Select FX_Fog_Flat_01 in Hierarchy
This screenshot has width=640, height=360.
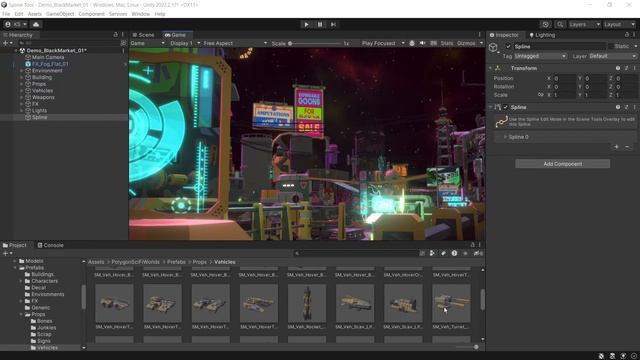pos(50,64)
